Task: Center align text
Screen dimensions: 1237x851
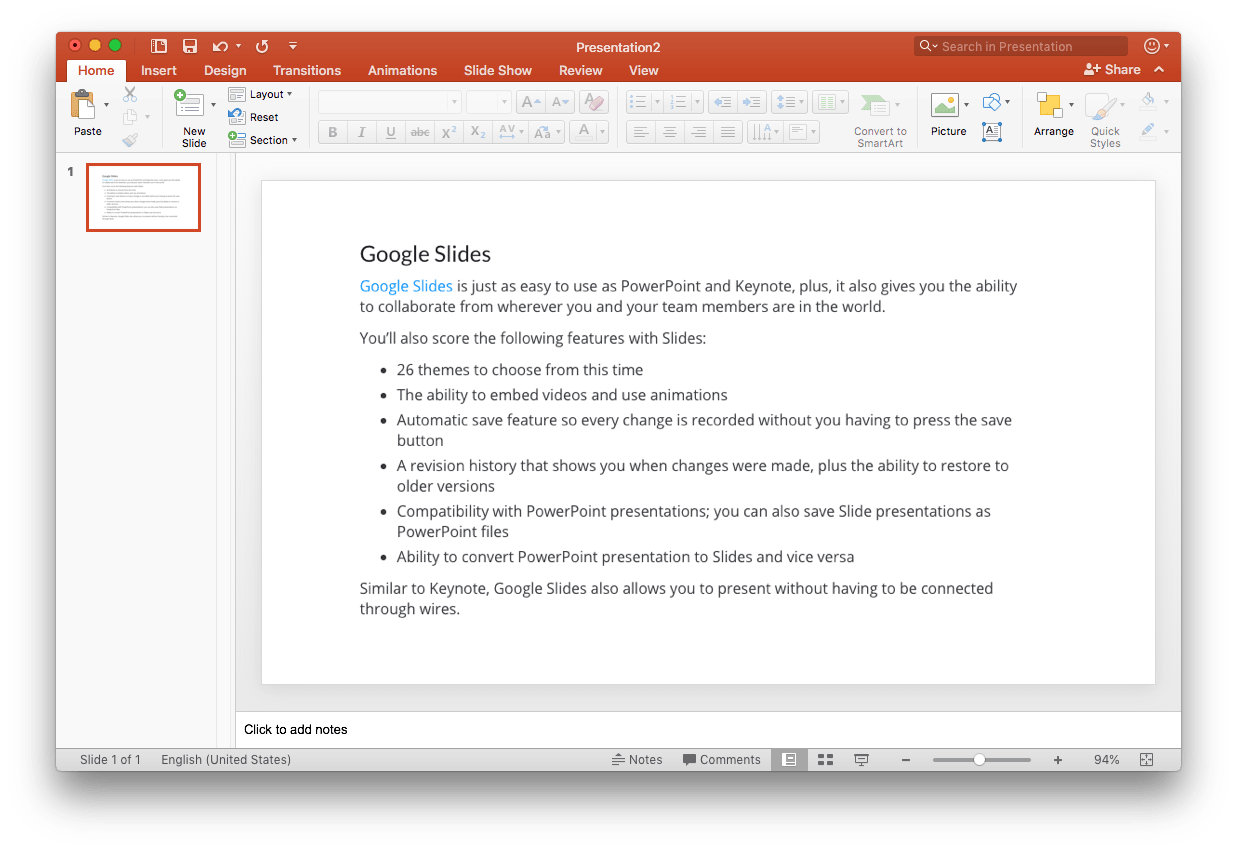Action: coord(670,132)
